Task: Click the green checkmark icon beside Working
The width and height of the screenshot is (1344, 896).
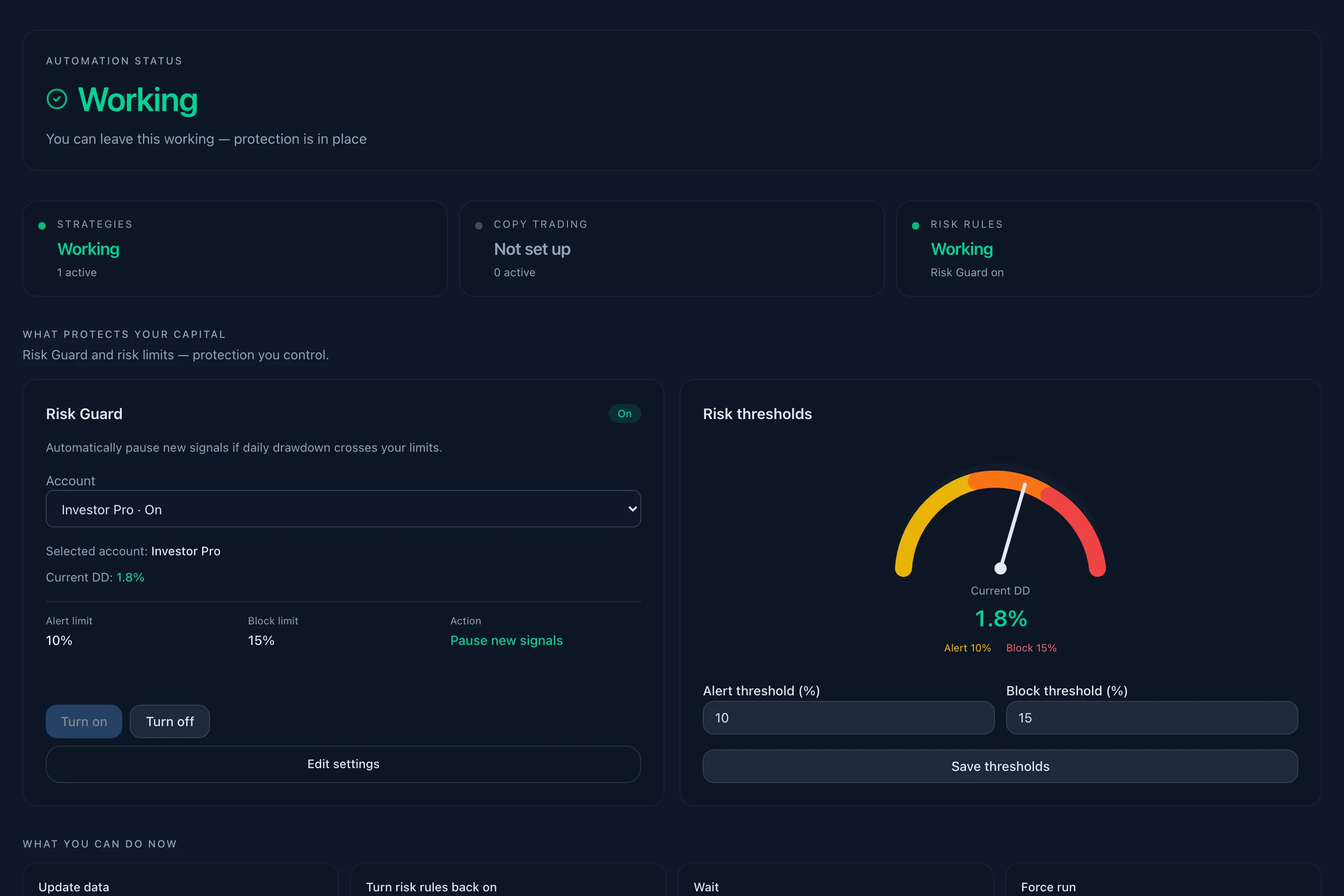Action: click(x=56, y=99)
